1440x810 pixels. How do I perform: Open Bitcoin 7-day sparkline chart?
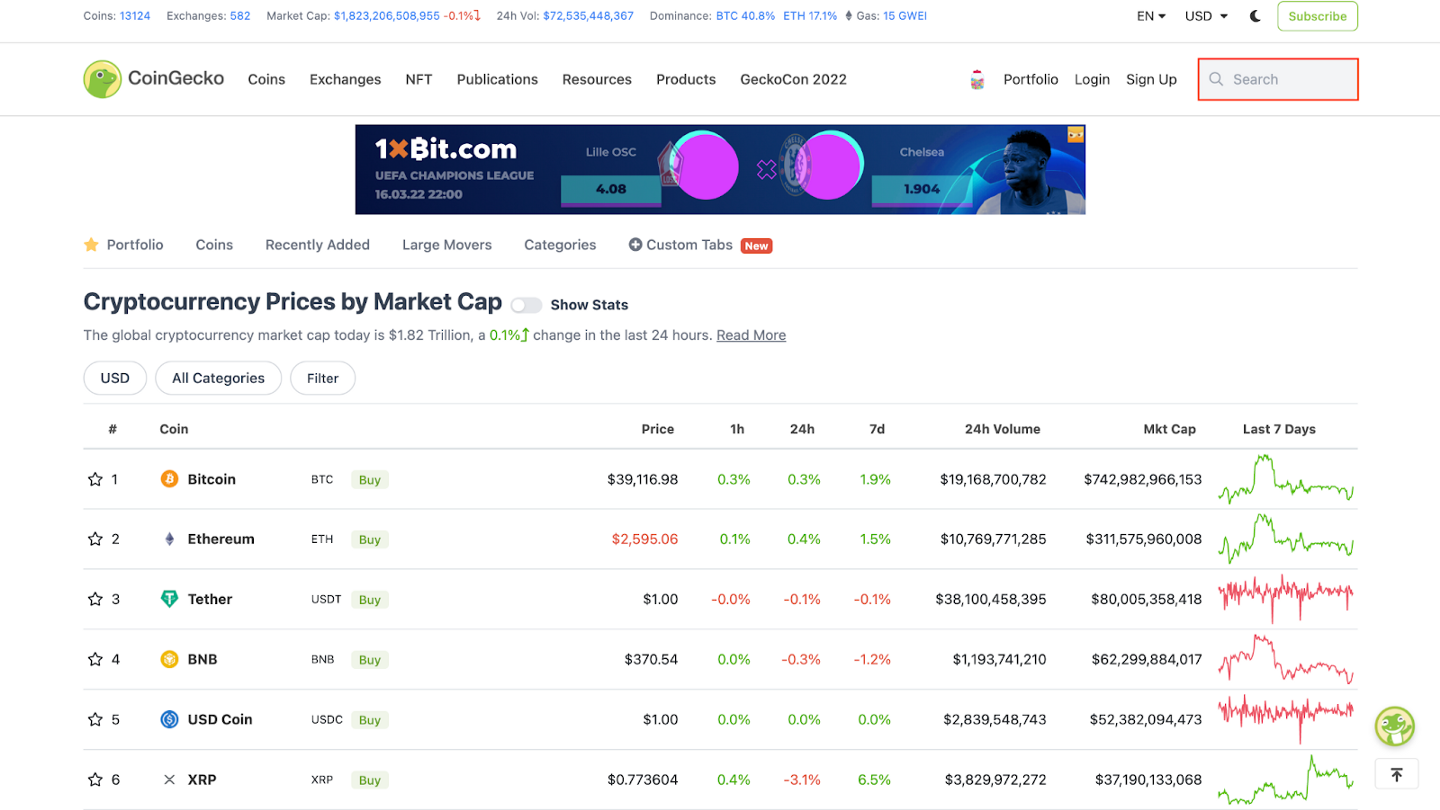pyautogui.click(x=1286, y=479)
